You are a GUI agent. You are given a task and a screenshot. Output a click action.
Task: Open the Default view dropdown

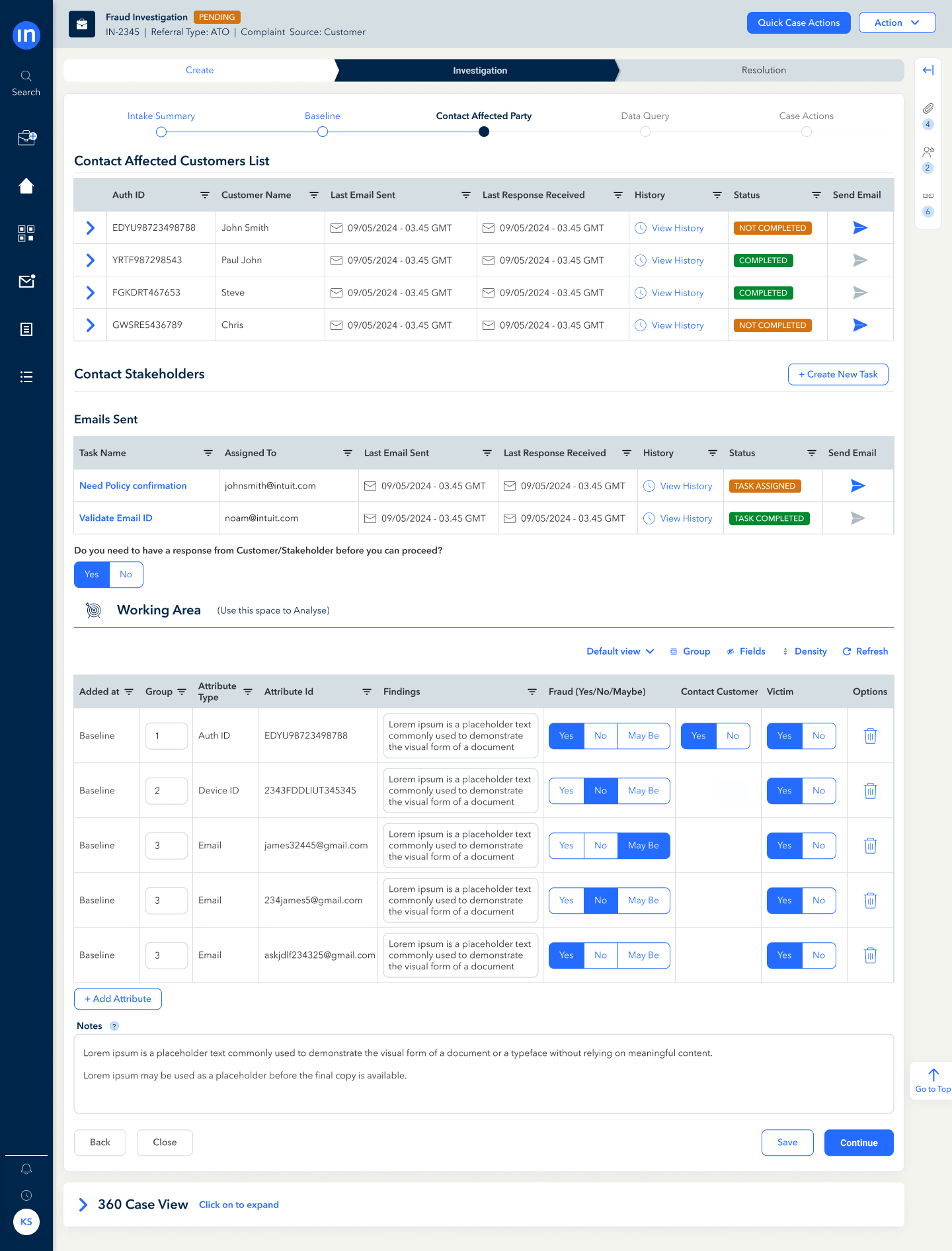pos(619,651)
